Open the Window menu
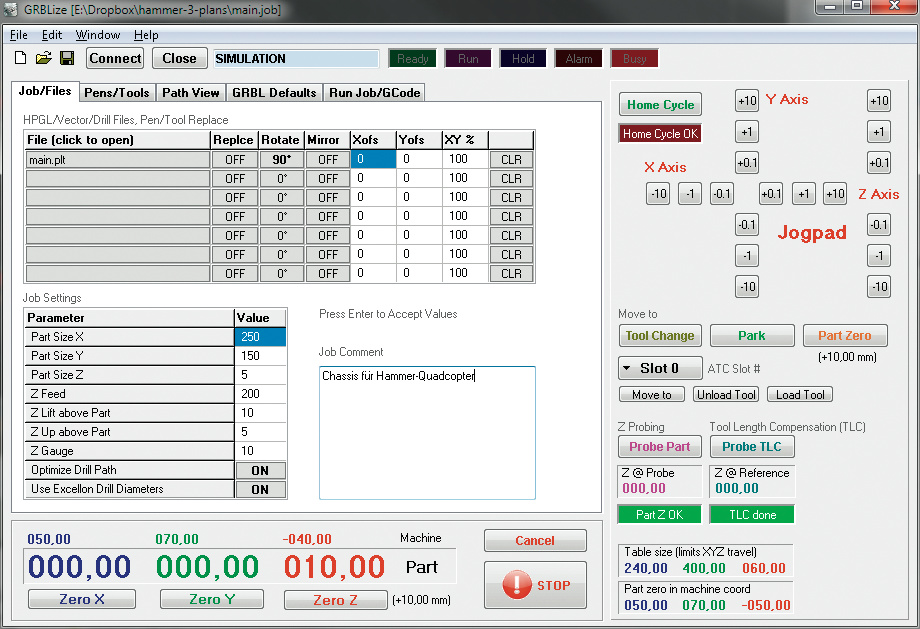The image size is (920, 629). pyautogui.click(x=97, y=35)
